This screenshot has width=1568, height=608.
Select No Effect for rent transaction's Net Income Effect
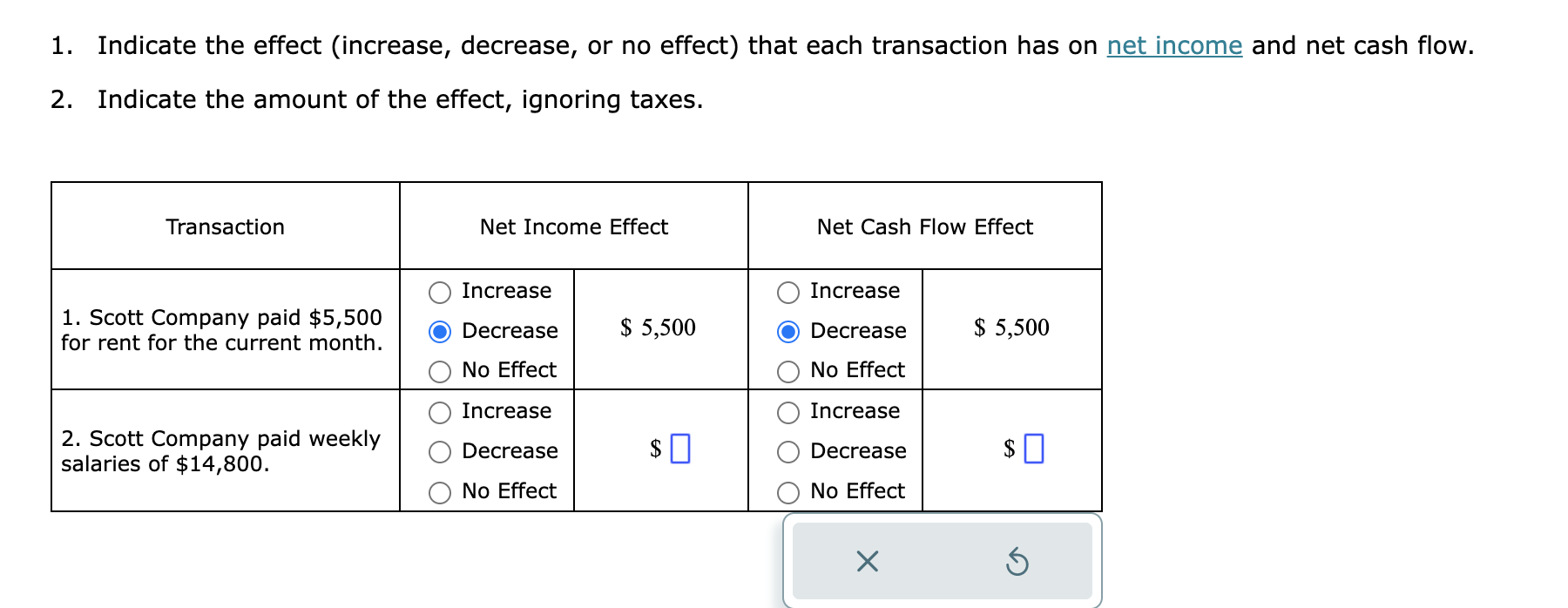click(439, 370)
